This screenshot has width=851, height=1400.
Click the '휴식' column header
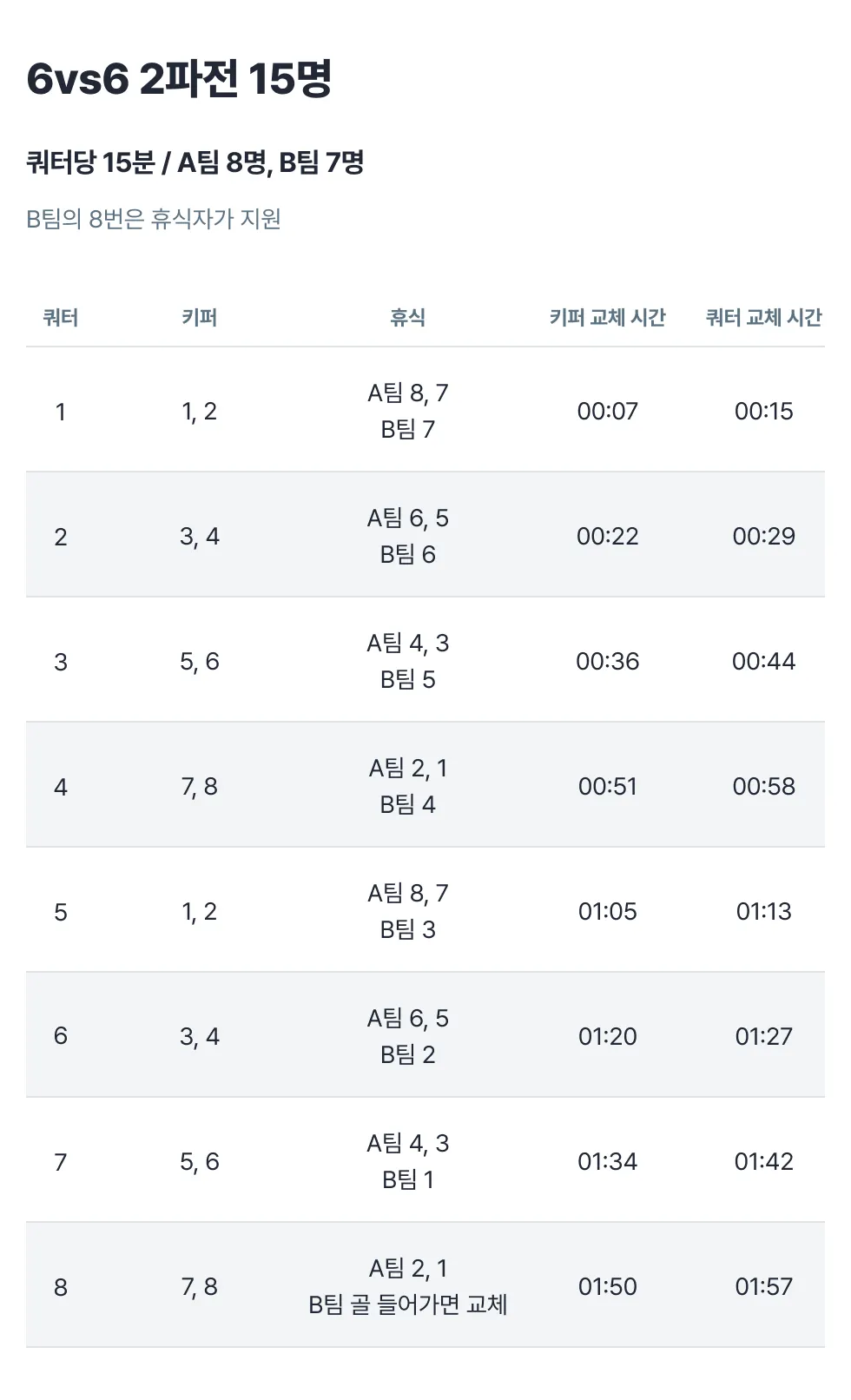coord(407,318)
